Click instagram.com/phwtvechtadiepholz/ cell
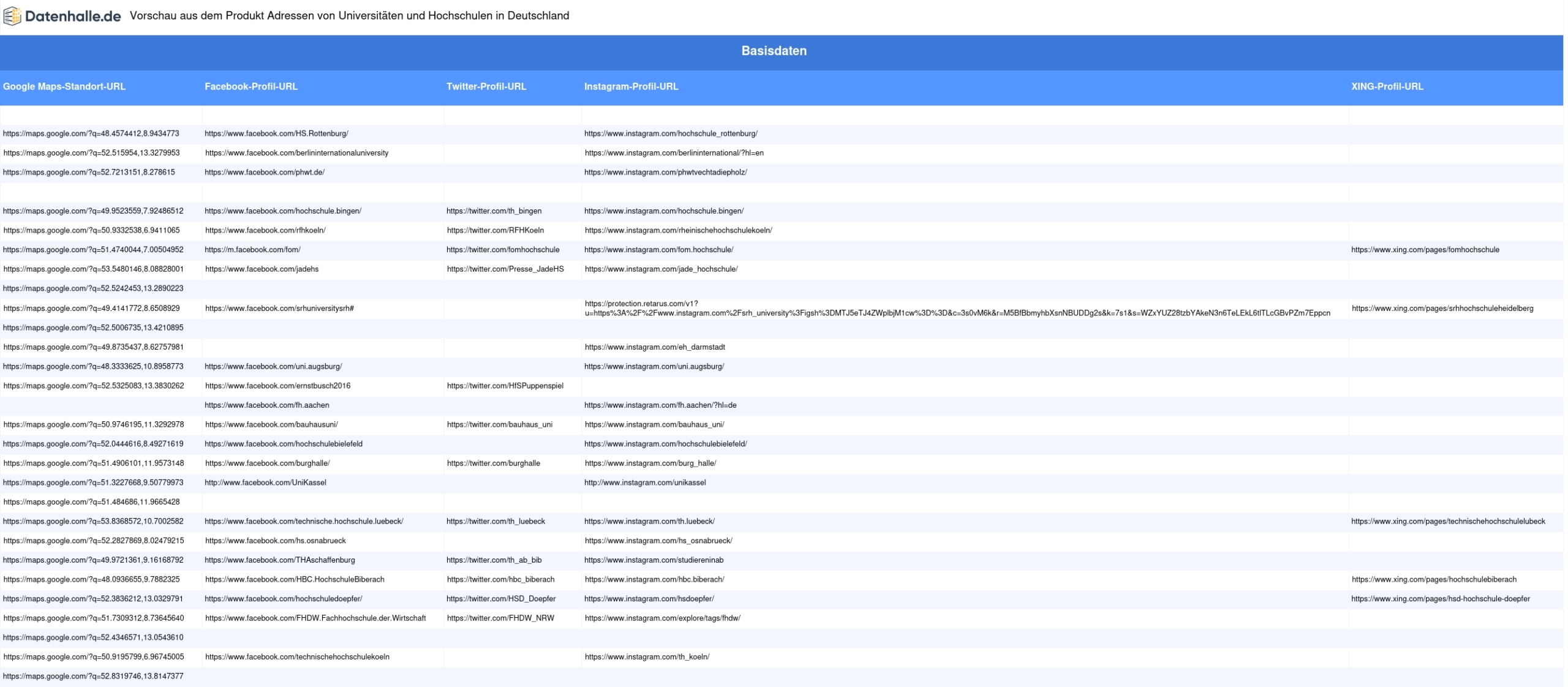The image size is (1568, 687). click(666, 173)
